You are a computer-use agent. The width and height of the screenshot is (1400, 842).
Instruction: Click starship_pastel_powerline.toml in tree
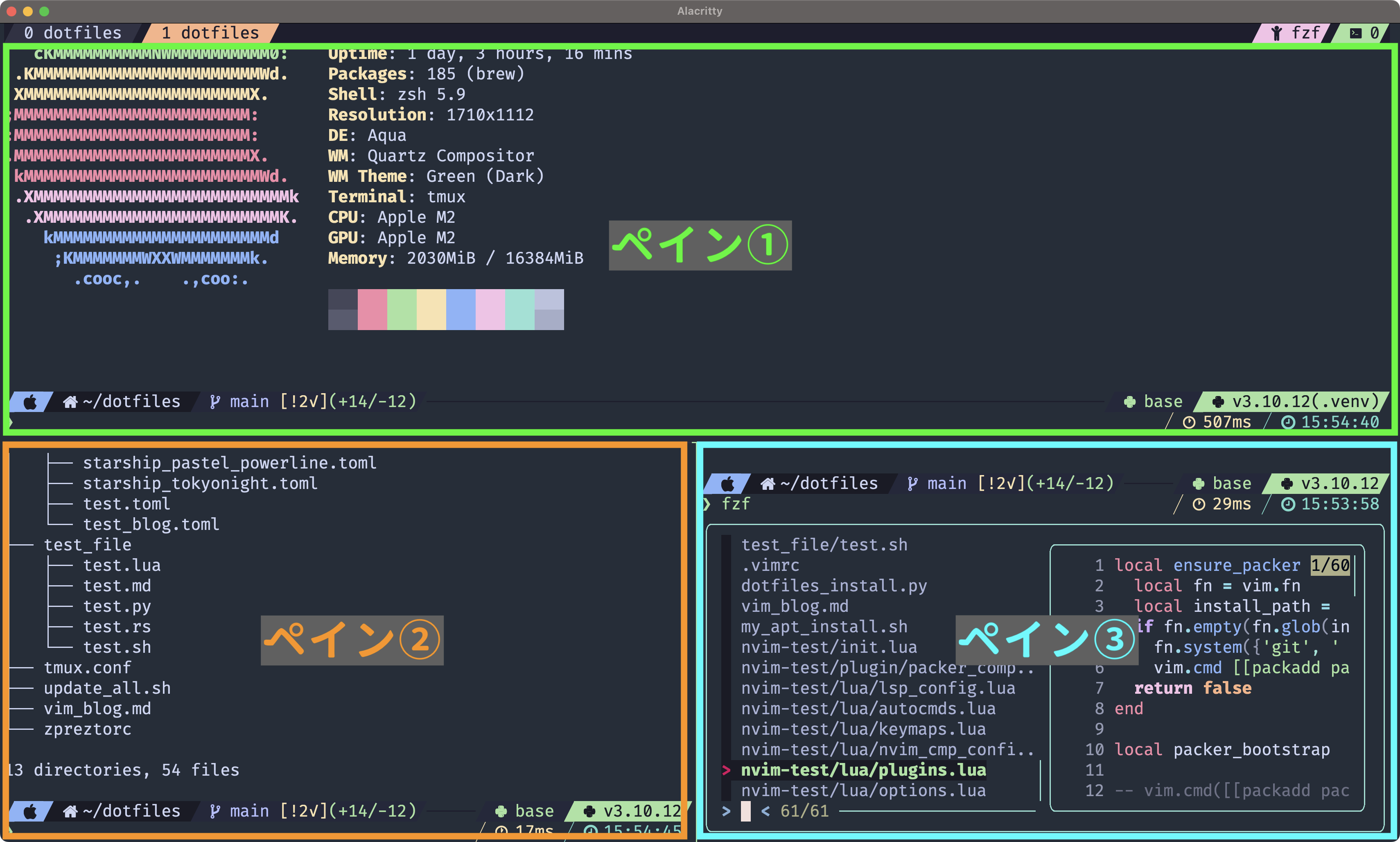(x=230, y=463)
